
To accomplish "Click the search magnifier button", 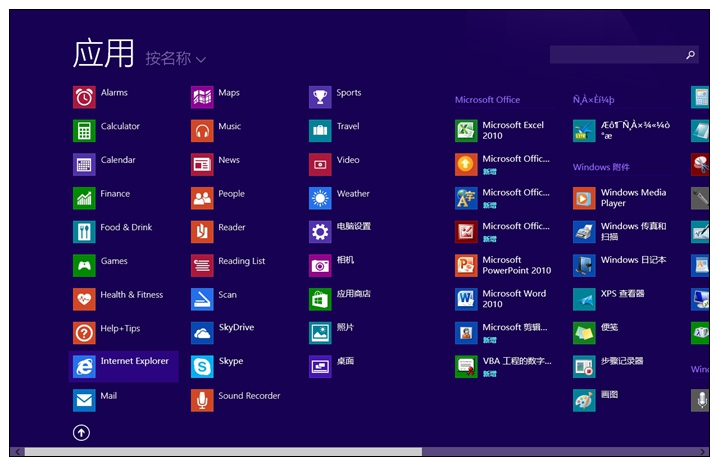I will click(x=691, y=55).
